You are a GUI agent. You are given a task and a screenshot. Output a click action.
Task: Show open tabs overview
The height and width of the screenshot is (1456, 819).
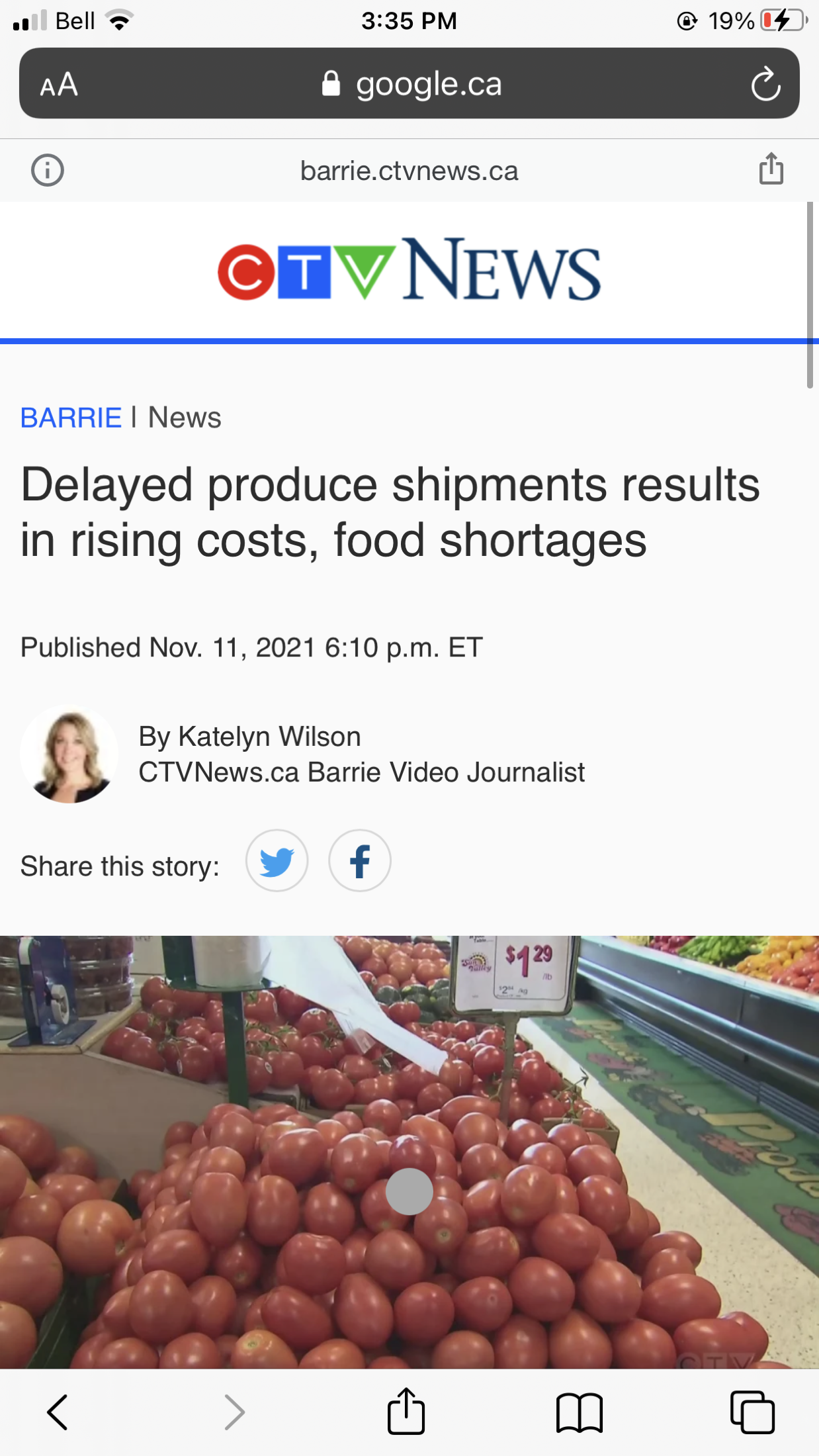click(x=752, y=1412)
